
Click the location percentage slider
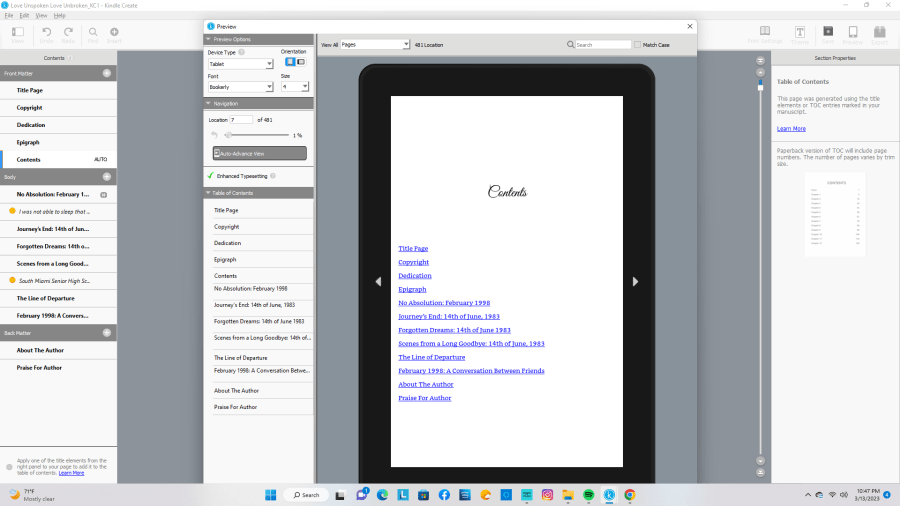257,134
